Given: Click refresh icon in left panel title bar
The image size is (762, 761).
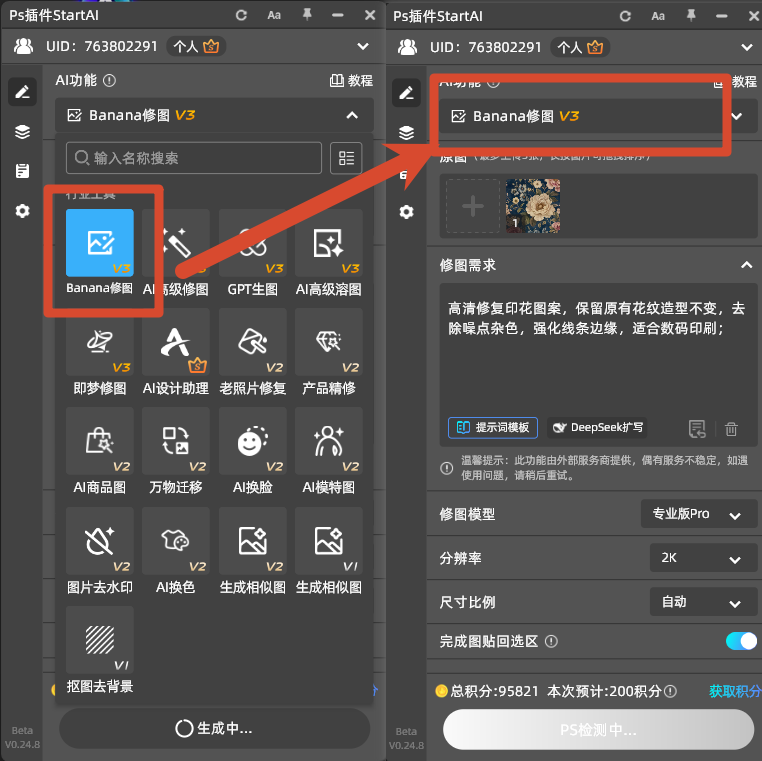Looking at the screenshot, I should (x=241, y=15).
